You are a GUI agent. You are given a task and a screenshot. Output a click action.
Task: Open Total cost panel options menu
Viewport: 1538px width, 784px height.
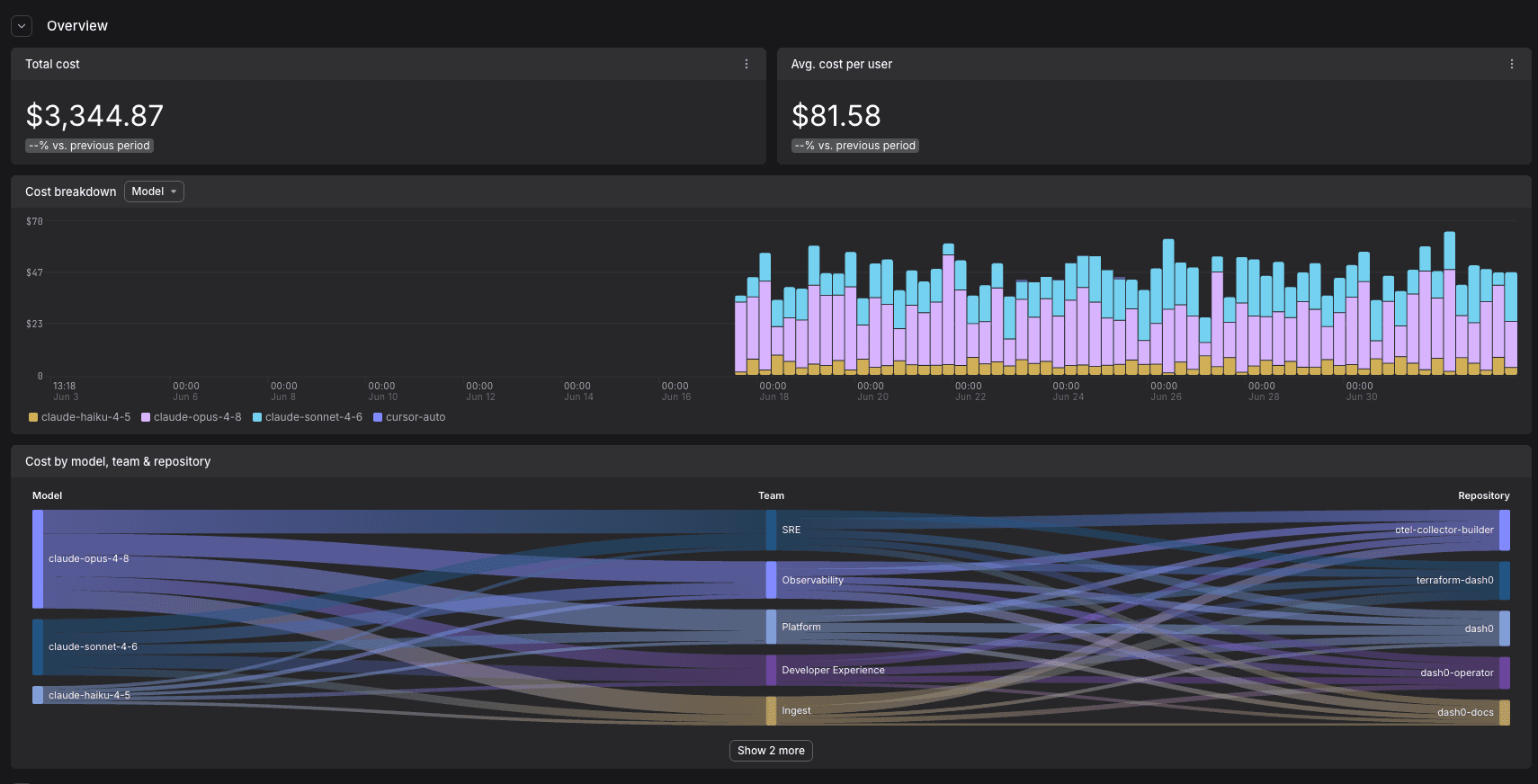click(747, 64)
